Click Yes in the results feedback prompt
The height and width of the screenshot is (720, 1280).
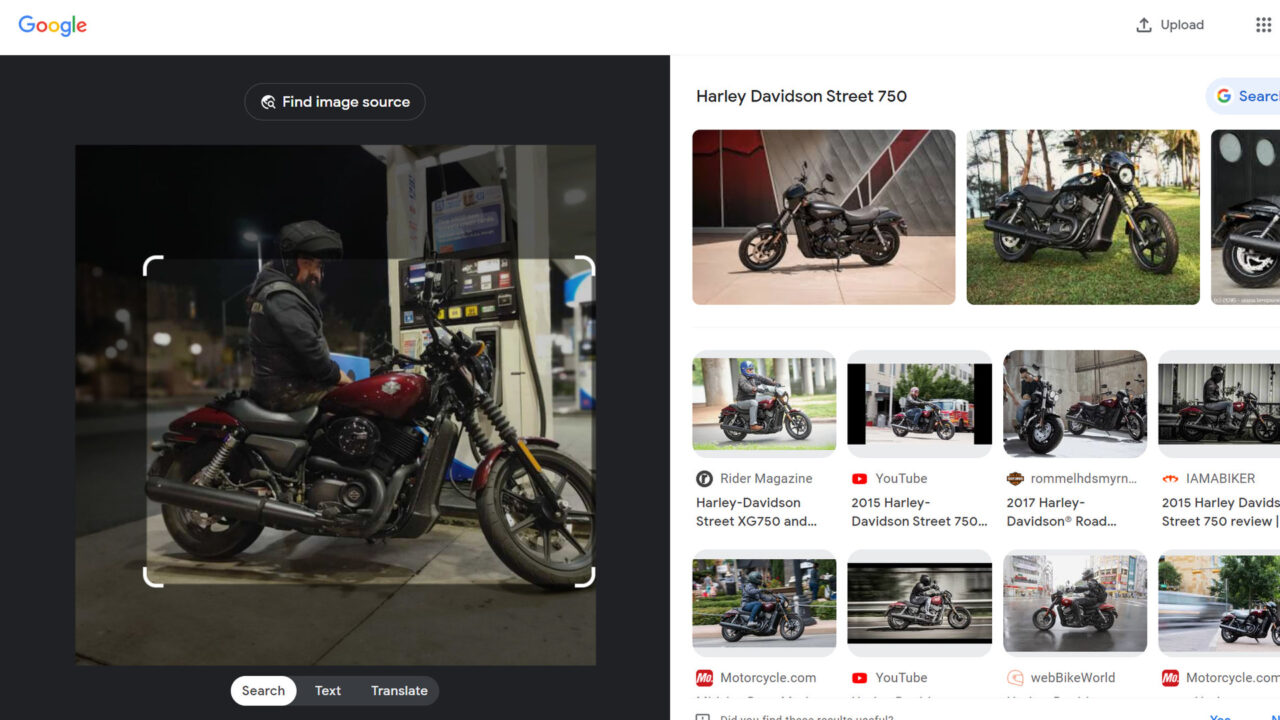(1218, 717)
